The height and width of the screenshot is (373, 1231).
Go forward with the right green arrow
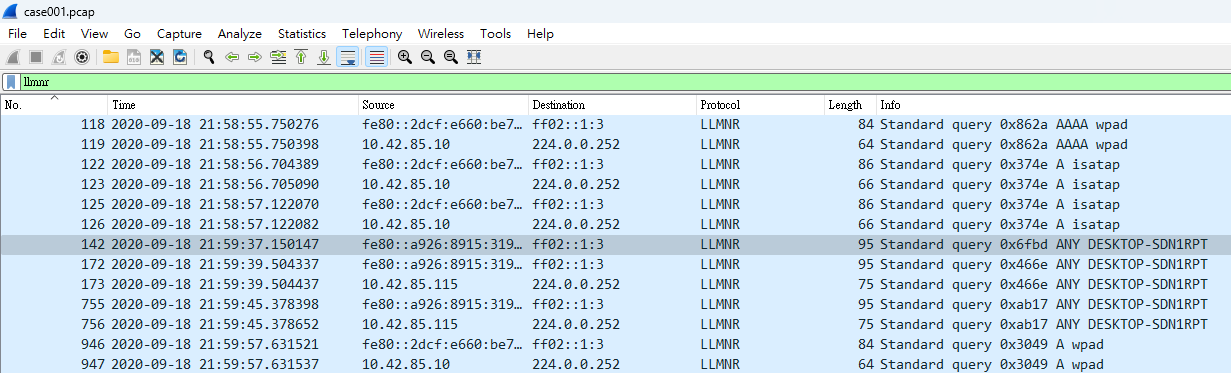(x=255, y=57)
